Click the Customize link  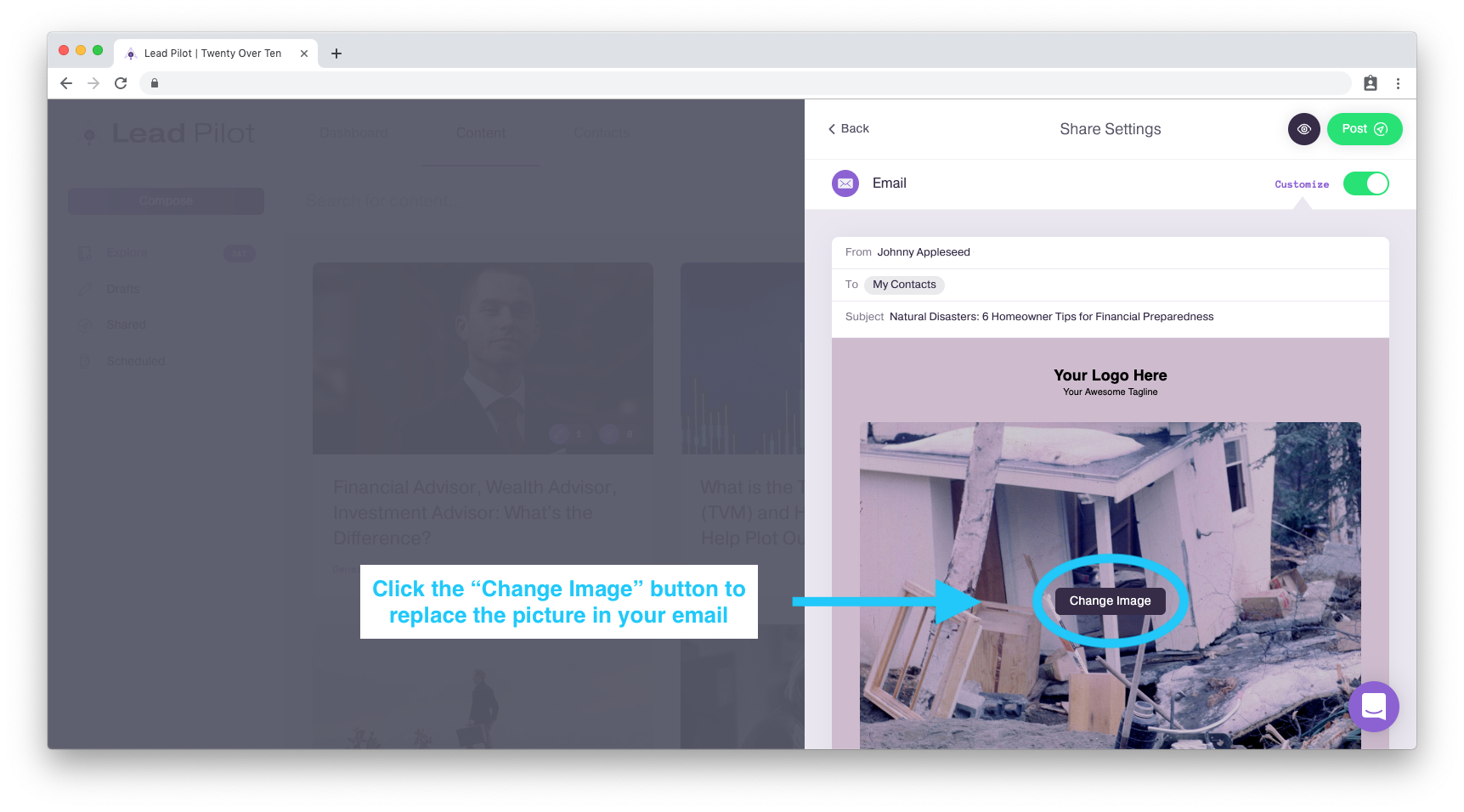1302,184
